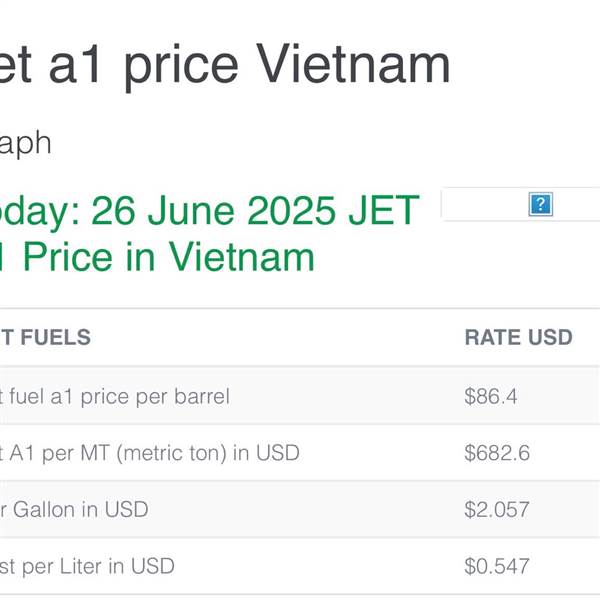Click the blue question mark icon
Image resolution: width=600 pixels, height=600 pixels.
(x=540, y=204)
